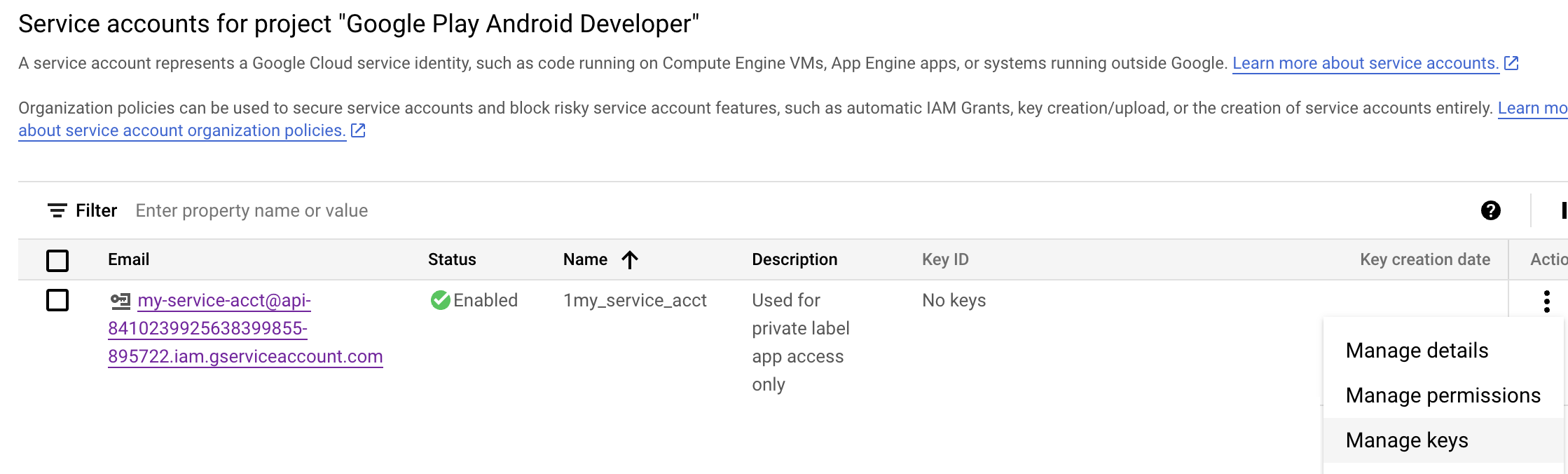The image size is (1568, 474).
Task: Sort by the Email column header
Action: (x=129, y=259)
